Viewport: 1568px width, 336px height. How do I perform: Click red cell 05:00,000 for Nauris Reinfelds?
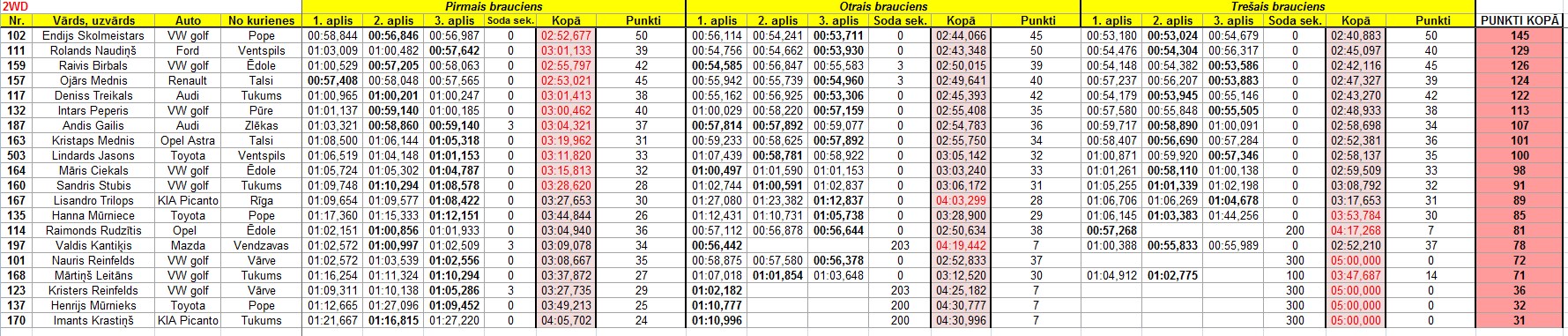coord(1356,261)
